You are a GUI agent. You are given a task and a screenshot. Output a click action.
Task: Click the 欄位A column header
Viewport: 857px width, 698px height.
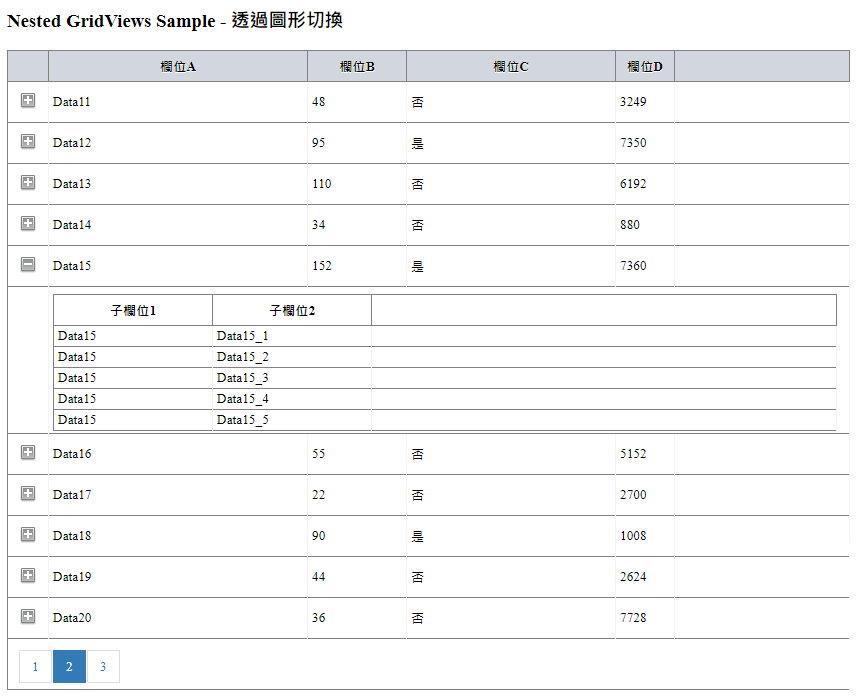click(x=177, y=65)
